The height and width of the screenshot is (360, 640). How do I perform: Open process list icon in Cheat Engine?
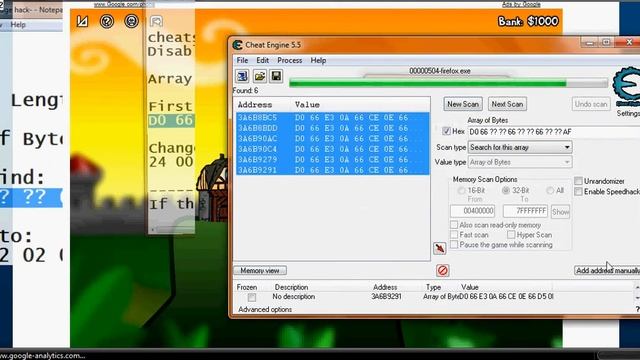pyautogui.click(x=242, y=76)
